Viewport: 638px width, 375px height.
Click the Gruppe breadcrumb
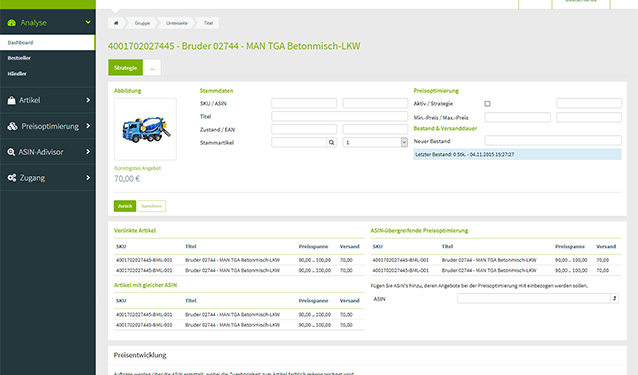[x=142, y=23]
